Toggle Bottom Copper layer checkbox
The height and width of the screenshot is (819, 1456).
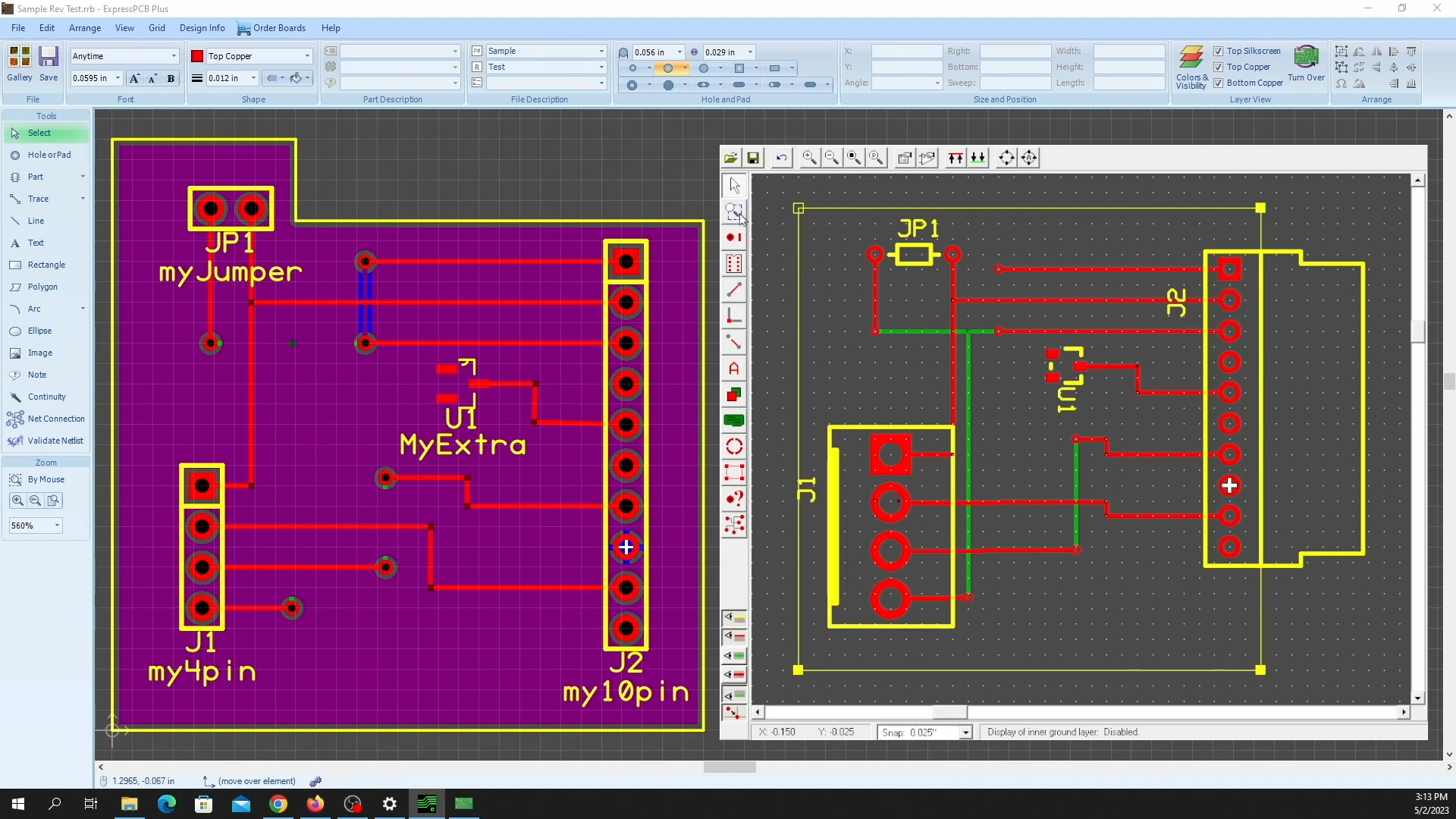click(1218, 83)
